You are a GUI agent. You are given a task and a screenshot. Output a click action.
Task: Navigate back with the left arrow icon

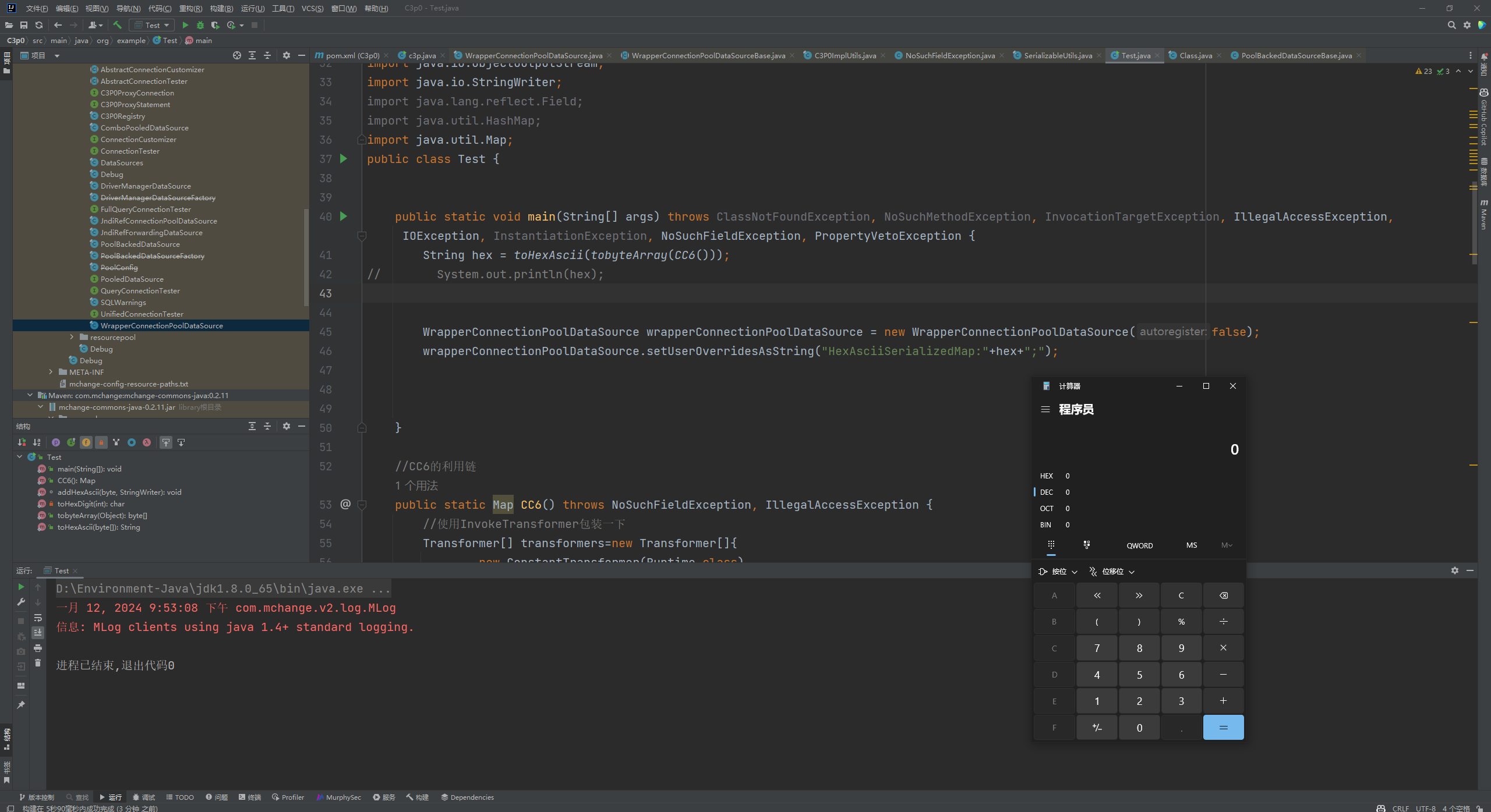point(58,25)
